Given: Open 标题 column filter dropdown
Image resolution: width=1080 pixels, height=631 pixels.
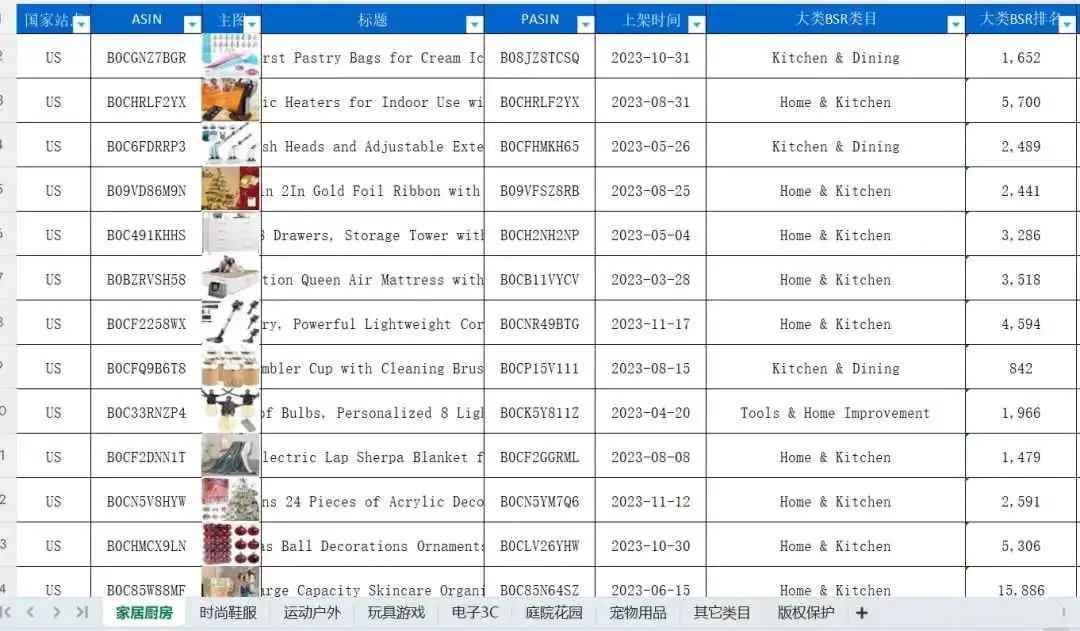Looking at the screenshot, I should (475, 25).
